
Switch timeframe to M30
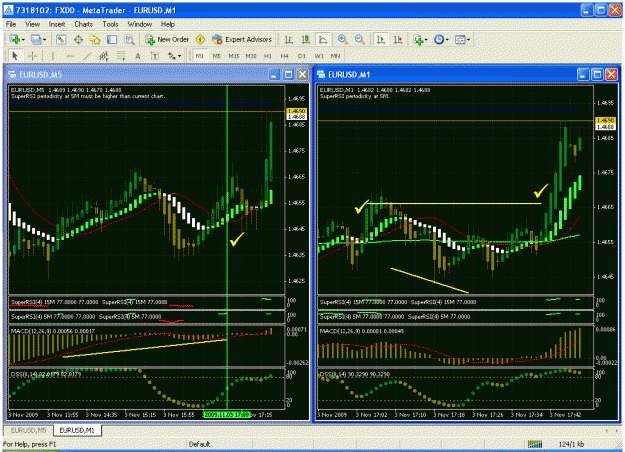[x=251, y=56]
